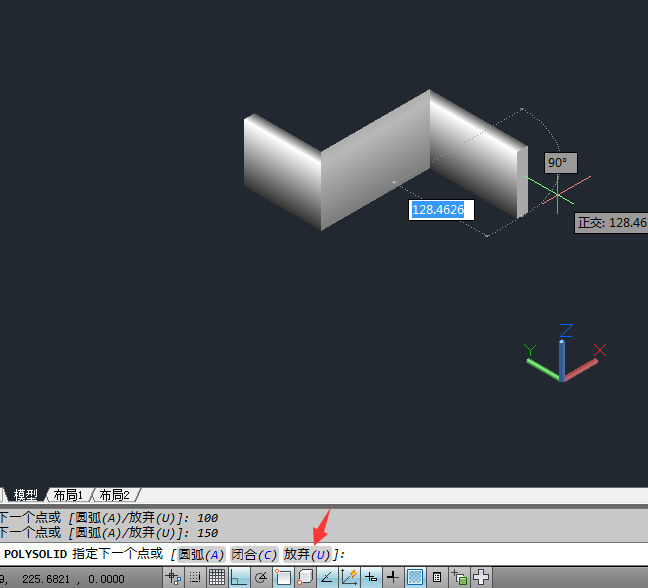Click the 128.4626 dynamic input field

coord(441,210)
